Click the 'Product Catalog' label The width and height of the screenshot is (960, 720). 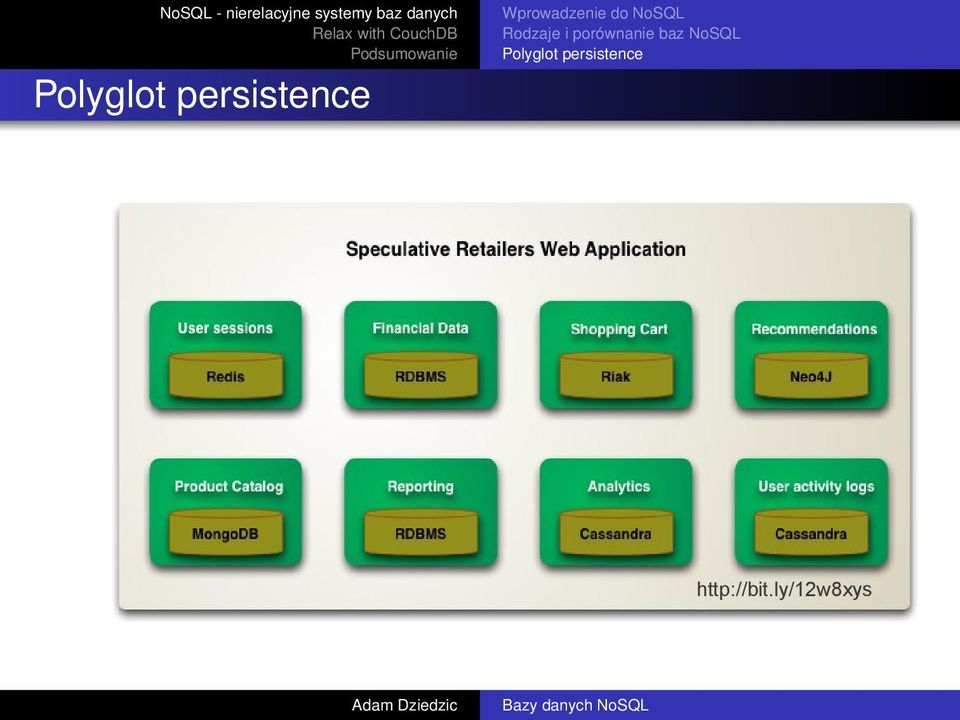[229, 487]
